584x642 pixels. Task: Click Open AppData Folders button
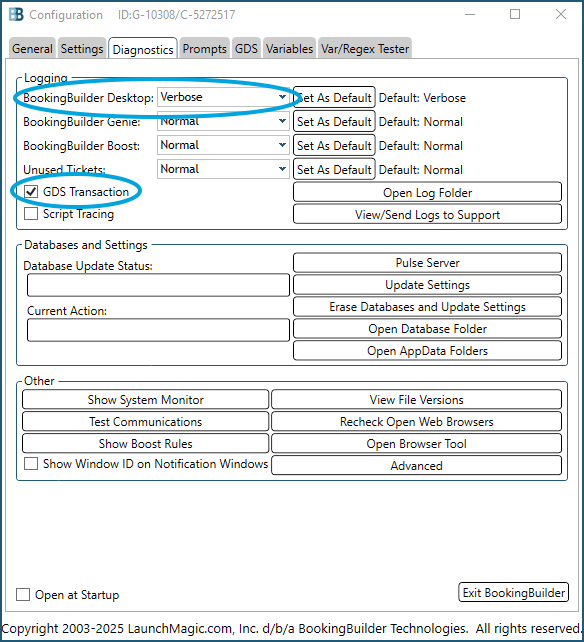(x=427, y=351)
